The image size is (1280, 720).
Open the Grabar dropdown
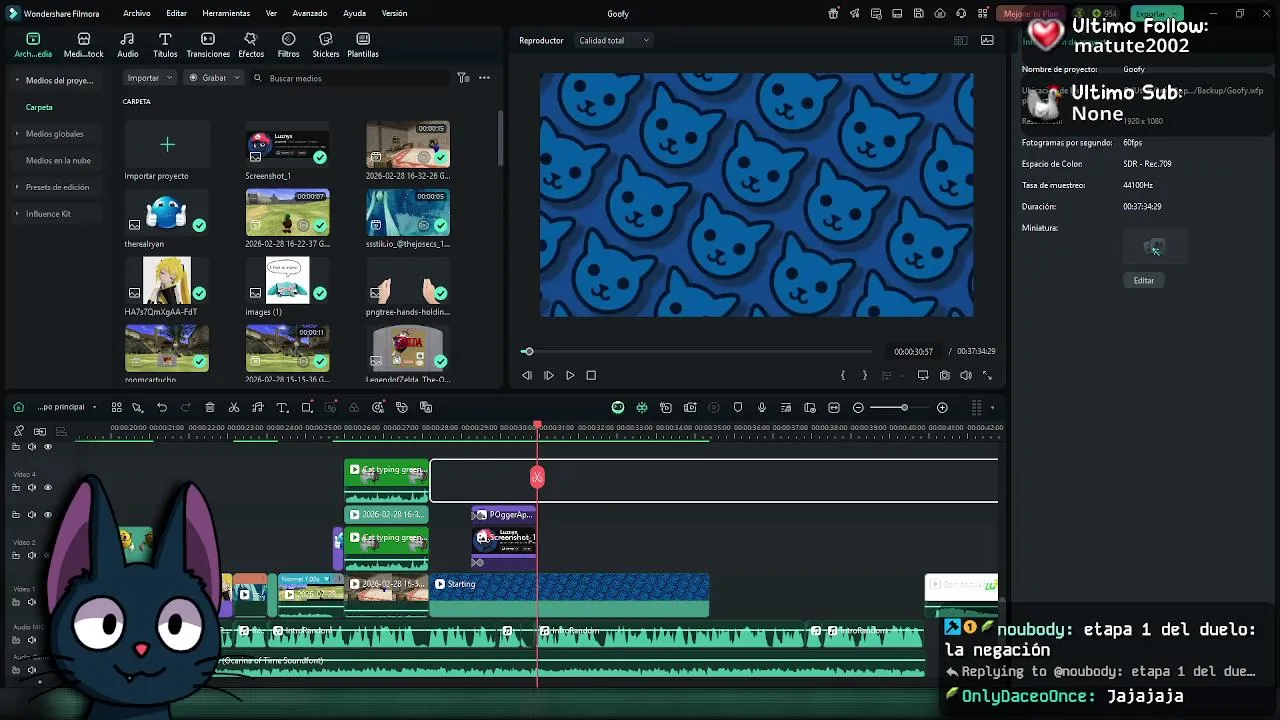215,78
